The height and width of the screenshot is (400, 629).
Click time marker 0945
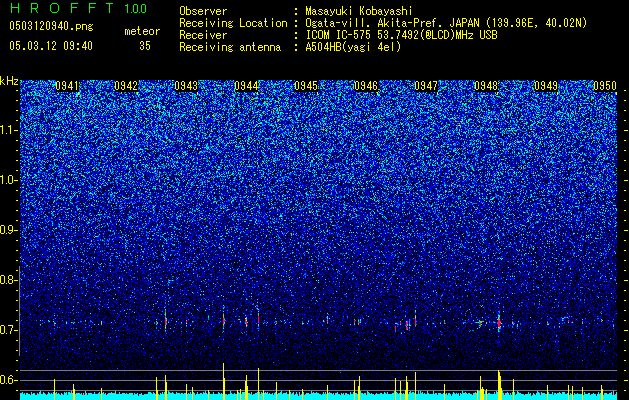pyautogui.click(x=306, y=86)
